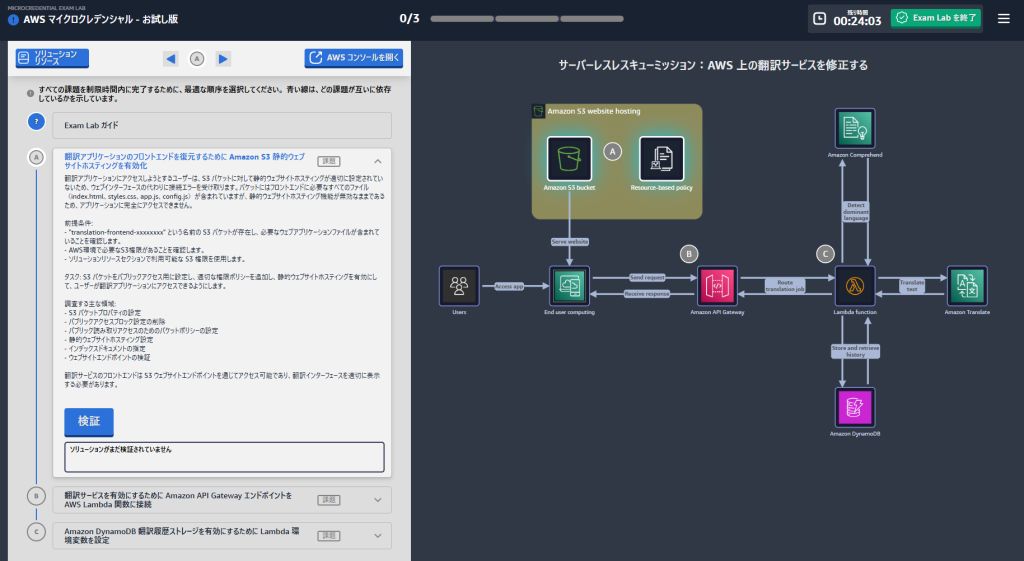This screenshot has width=1024, height=561.
Task: Click the second progress bar segment
Action: pyautogui.click(x=526, y=19)
